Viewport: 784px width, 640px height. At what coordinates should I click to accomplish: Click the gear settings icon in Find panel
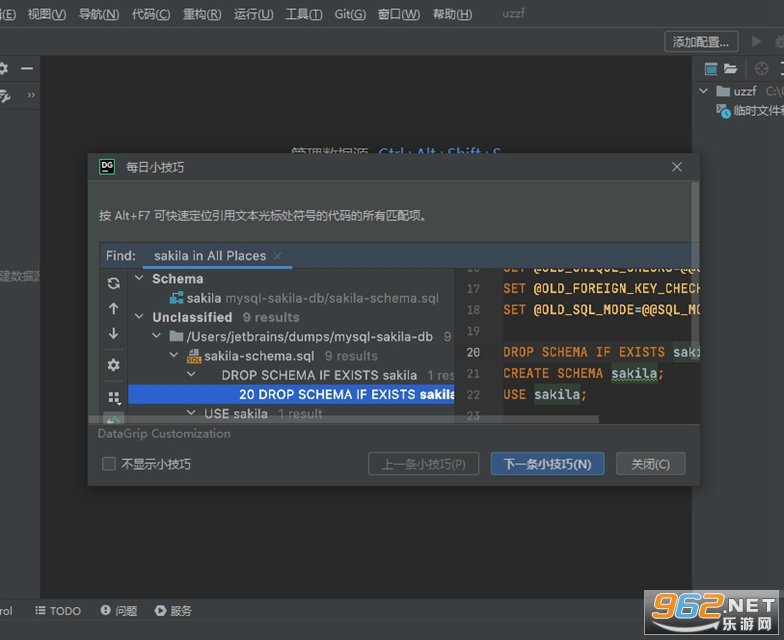114,365
